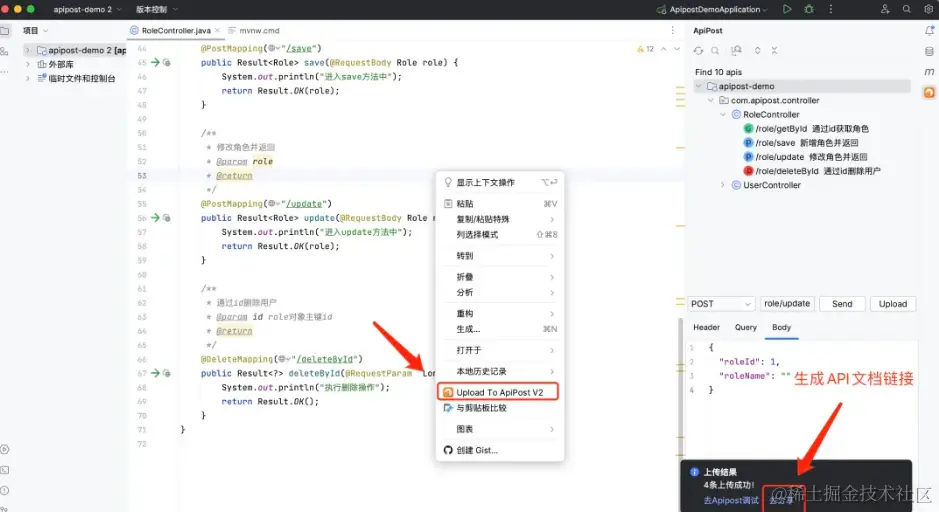939x512 pixels.
Task: Click the Send button
Action: tap(842, 304)
